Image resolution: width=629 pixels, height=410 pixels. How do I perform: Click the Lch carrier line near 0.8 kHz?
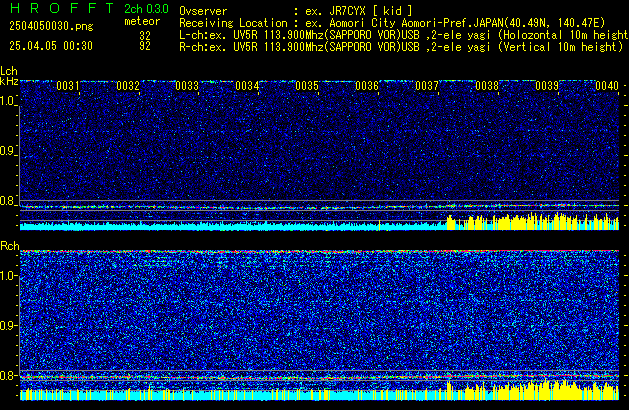pos(319,207)
